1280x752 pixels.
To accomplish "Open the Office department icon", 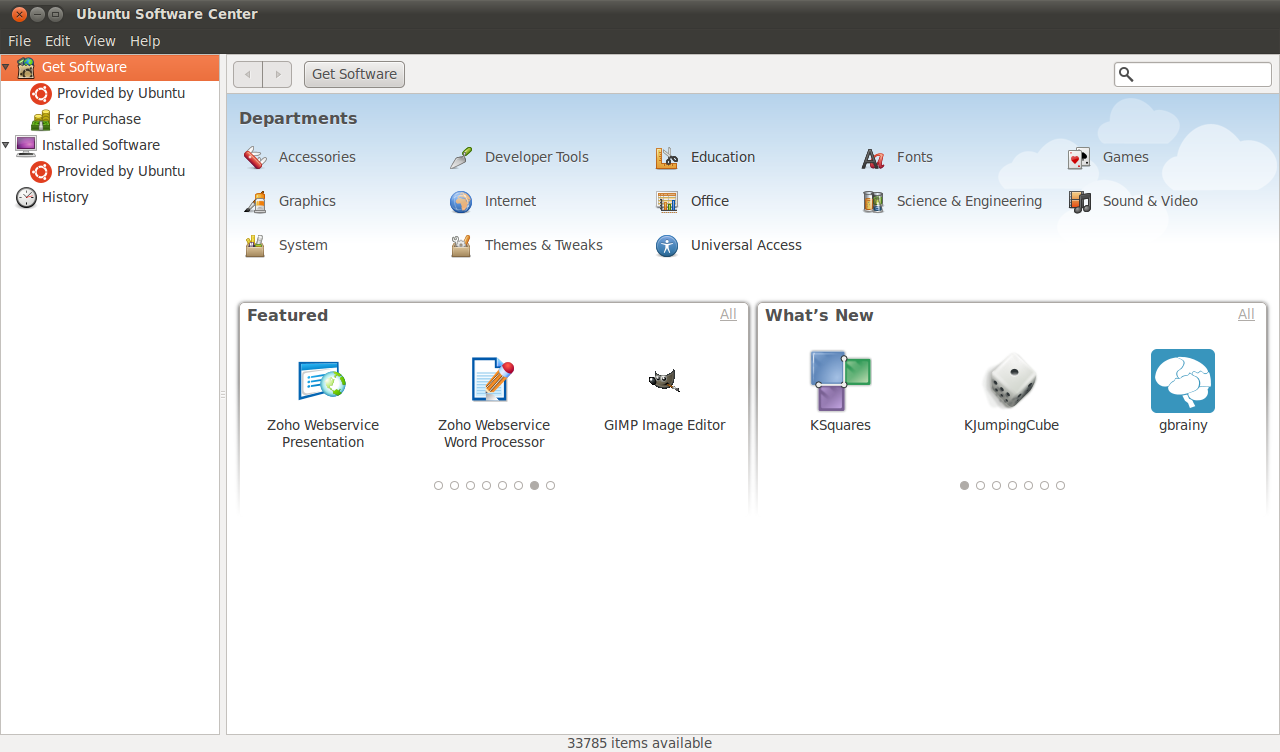I will (x=667, y=201).
